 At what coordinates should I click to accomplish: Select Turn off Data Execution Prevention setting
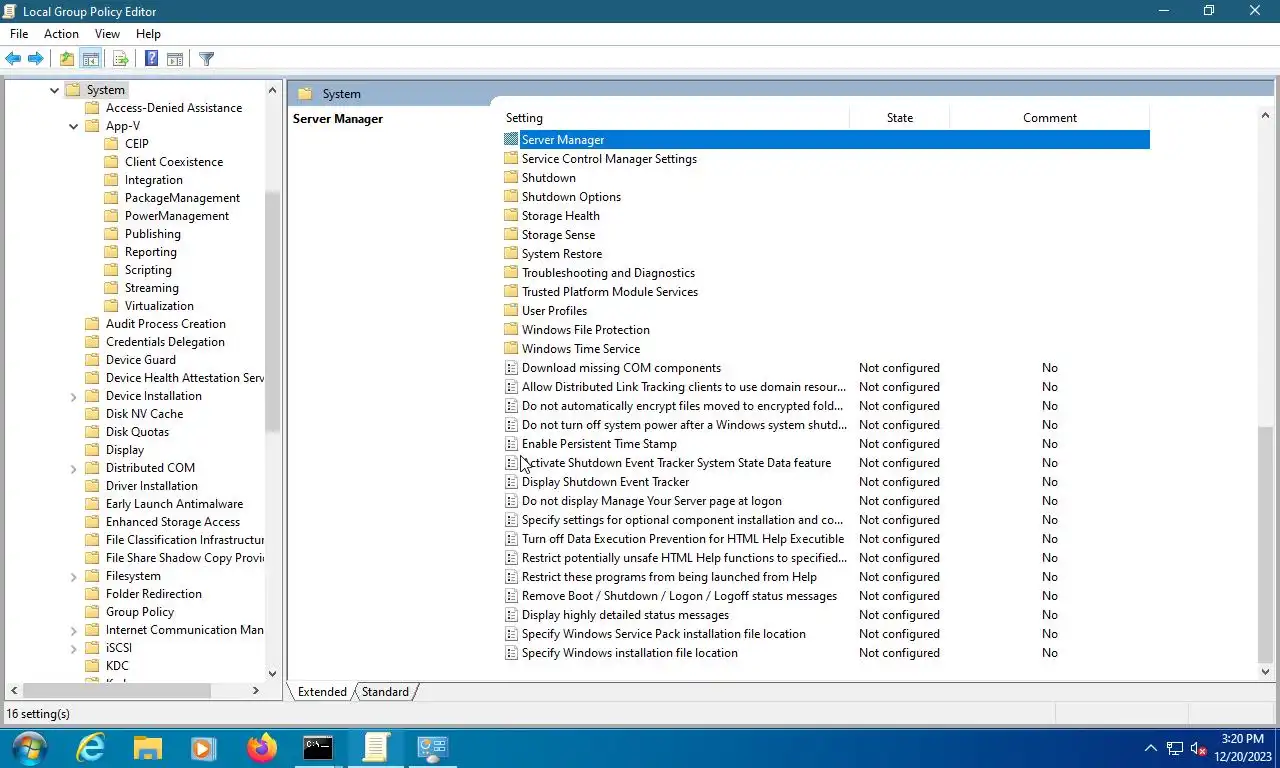click(x=683, y=539)
